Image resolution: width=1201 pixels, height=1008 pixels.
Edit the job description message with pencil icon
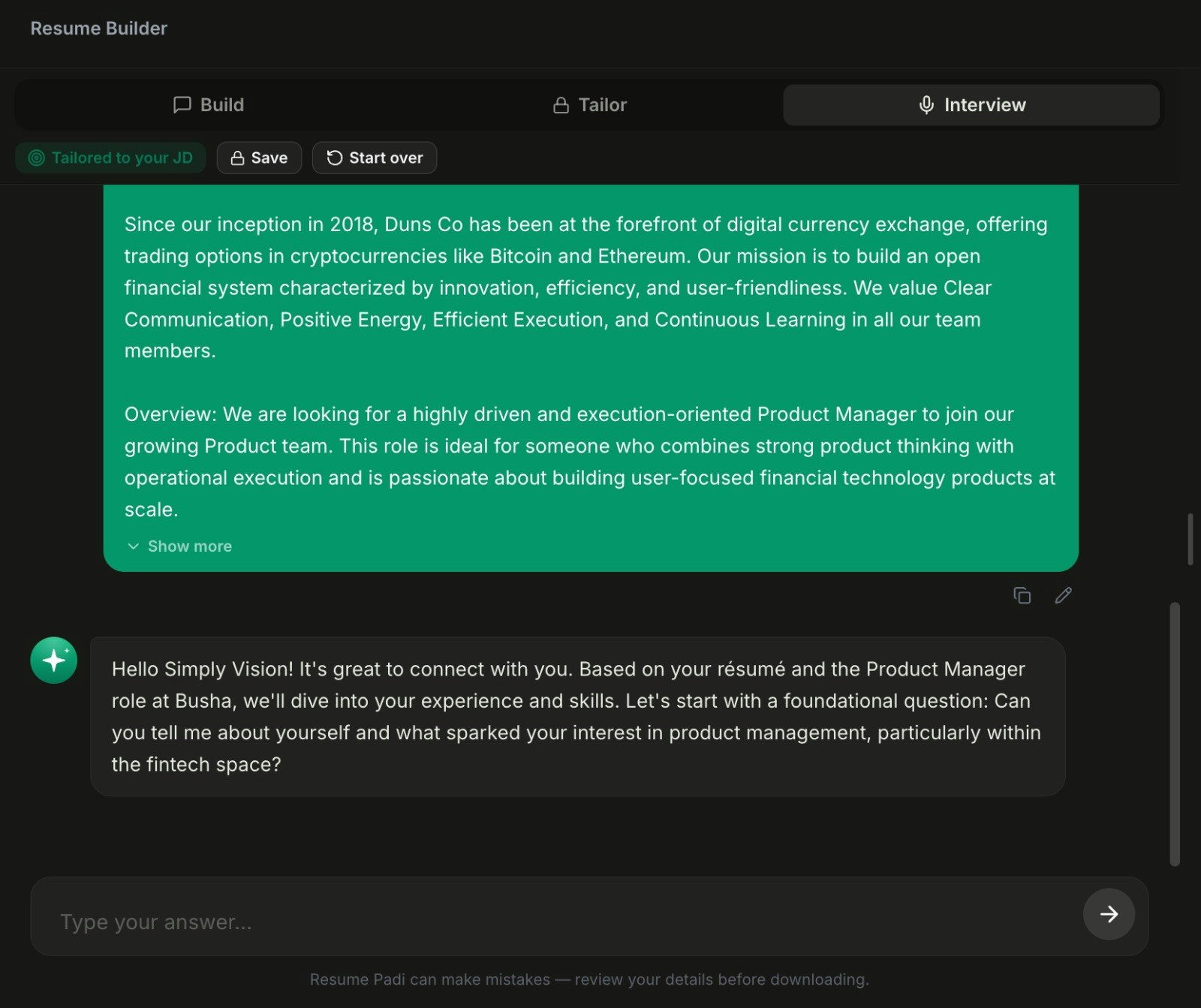pyautogui.click(x=1063, y=595)
